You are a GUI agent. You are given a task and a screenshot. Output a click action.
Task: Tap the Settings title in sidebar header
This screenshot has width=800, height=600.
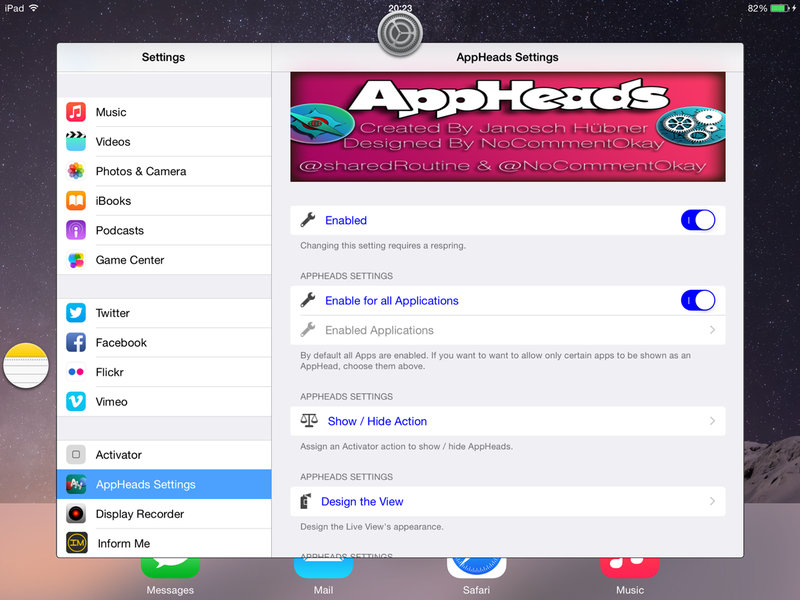click(x=163, y=57)
